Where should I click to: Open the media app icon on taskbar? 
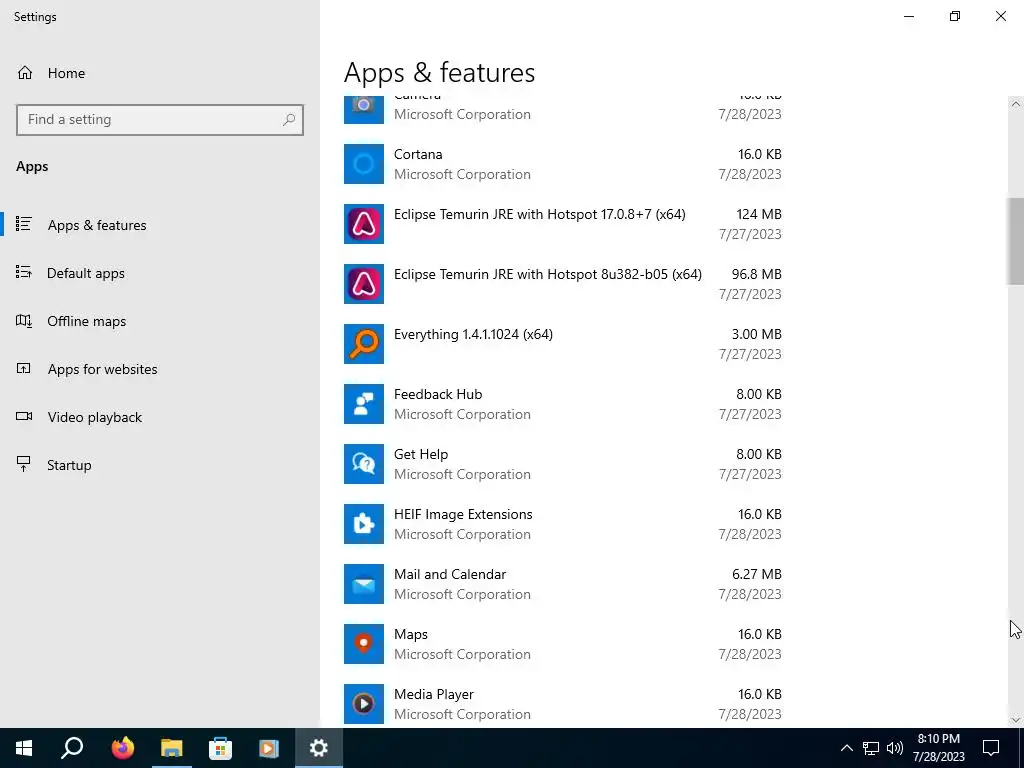(269, 748)
